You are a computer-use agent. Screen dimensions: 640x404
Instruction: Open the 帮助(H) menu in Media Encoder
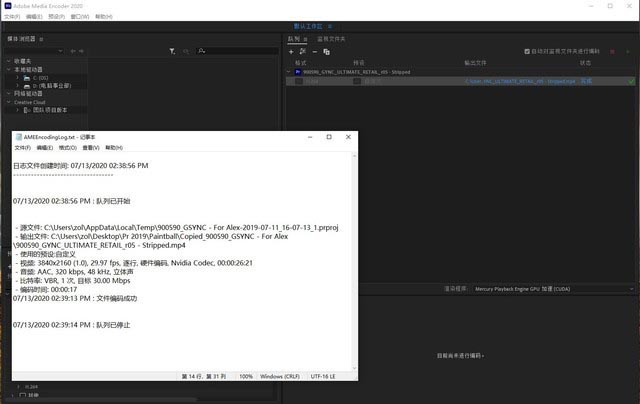pos(104,17)
